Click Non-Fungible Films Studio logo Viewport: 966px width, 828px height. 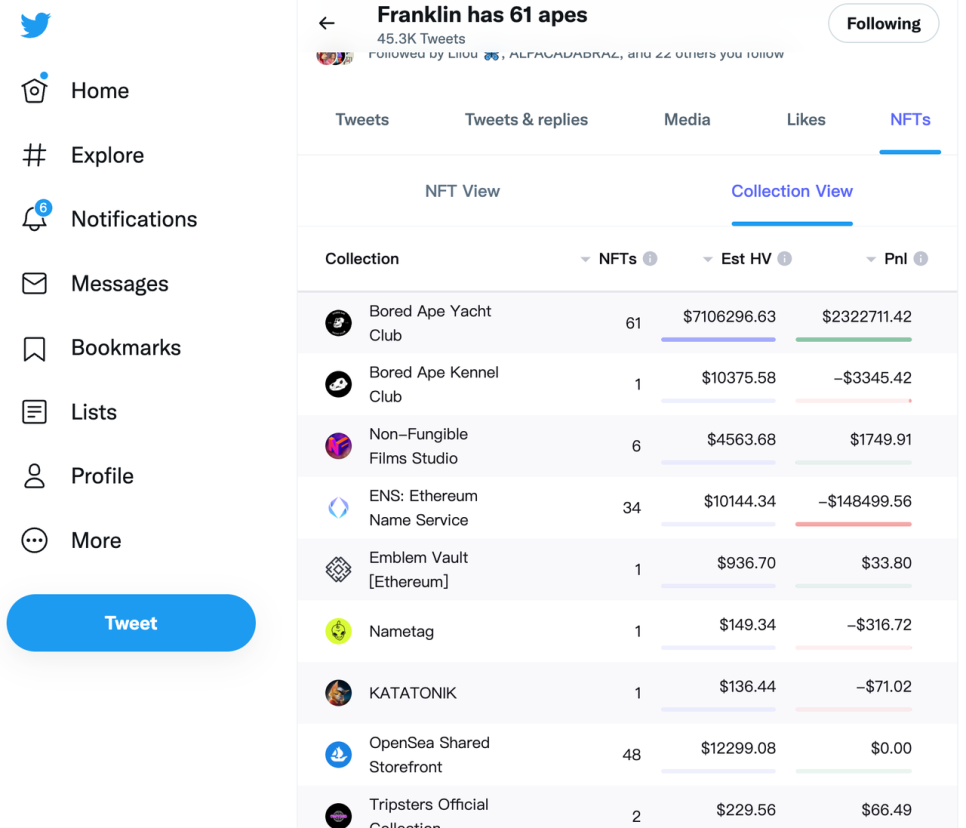tap(338, 446)
